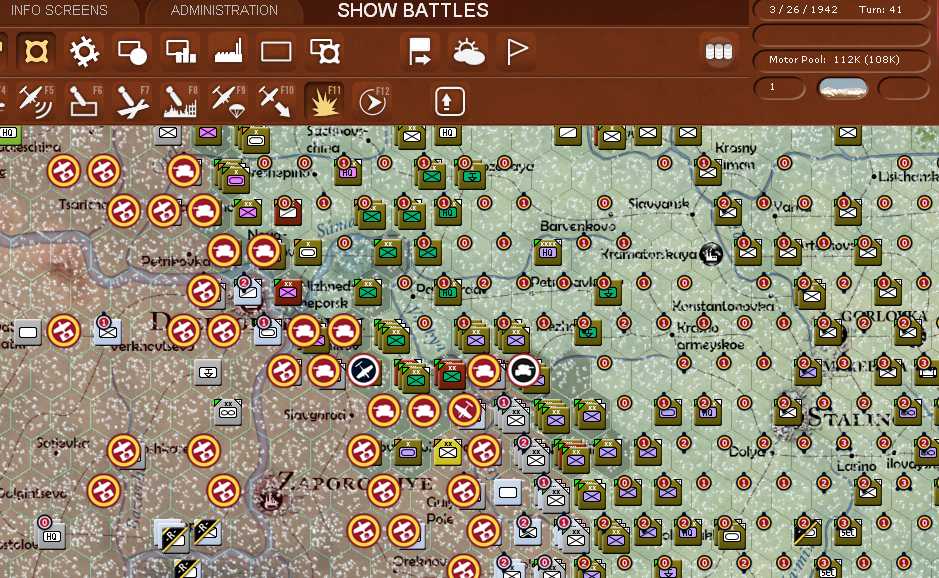The width and height of the screenshot is (939, 578).
Task: Click the zoom level field showing 1
Action: pos(779,88)
